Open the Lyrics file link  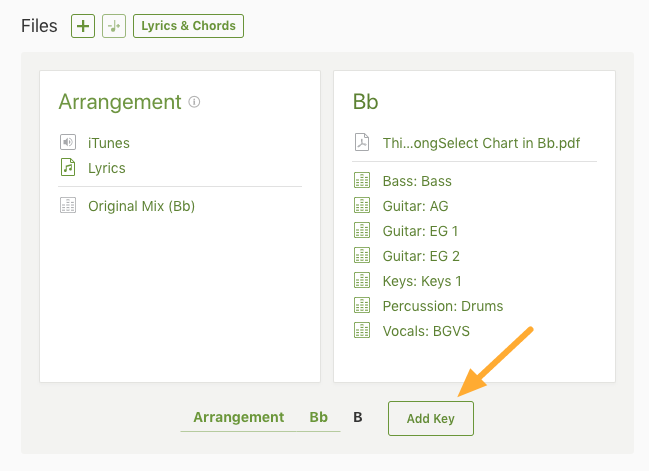point(107,168)
